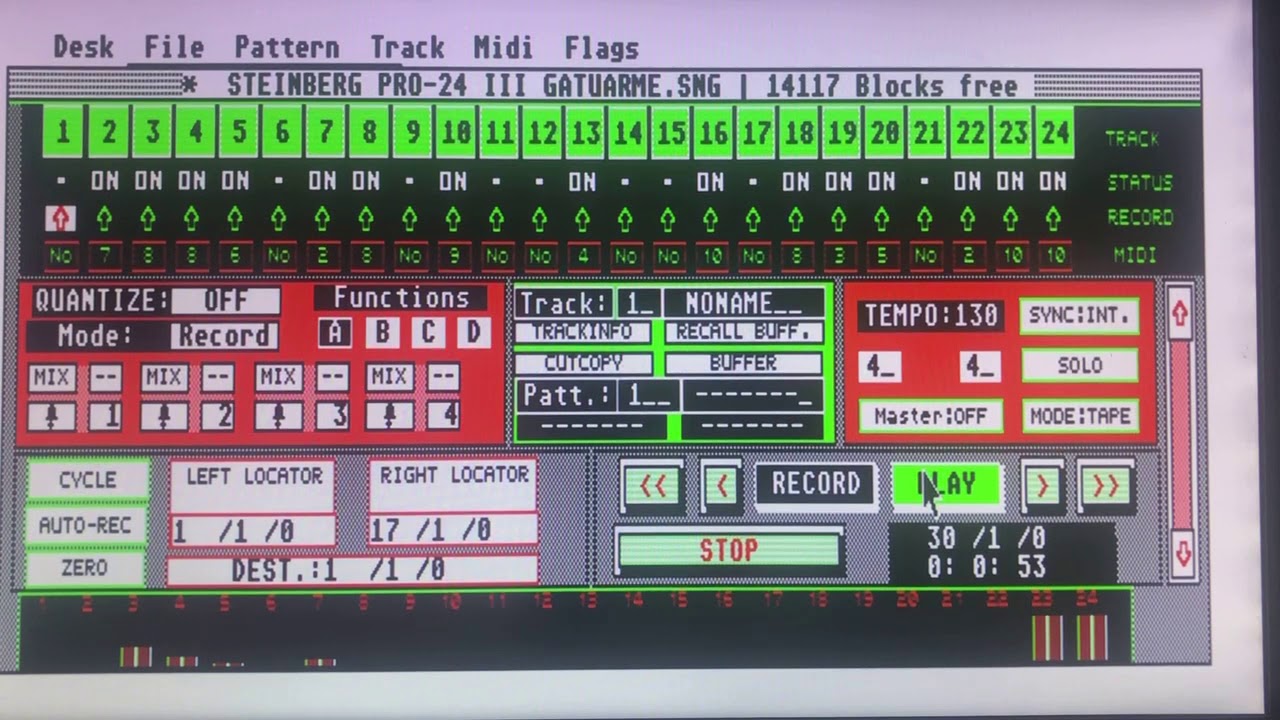The height and width of the screenshot is (720, 1280).
Task: Open the File menu
Action: (x=173, y=47)
